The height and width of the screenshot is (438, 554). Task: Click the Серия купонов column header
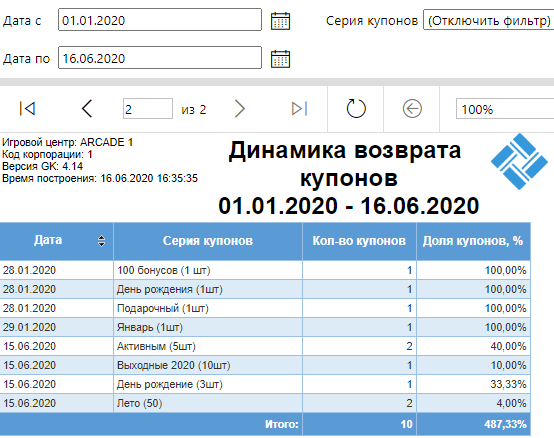tap(208, 241)
